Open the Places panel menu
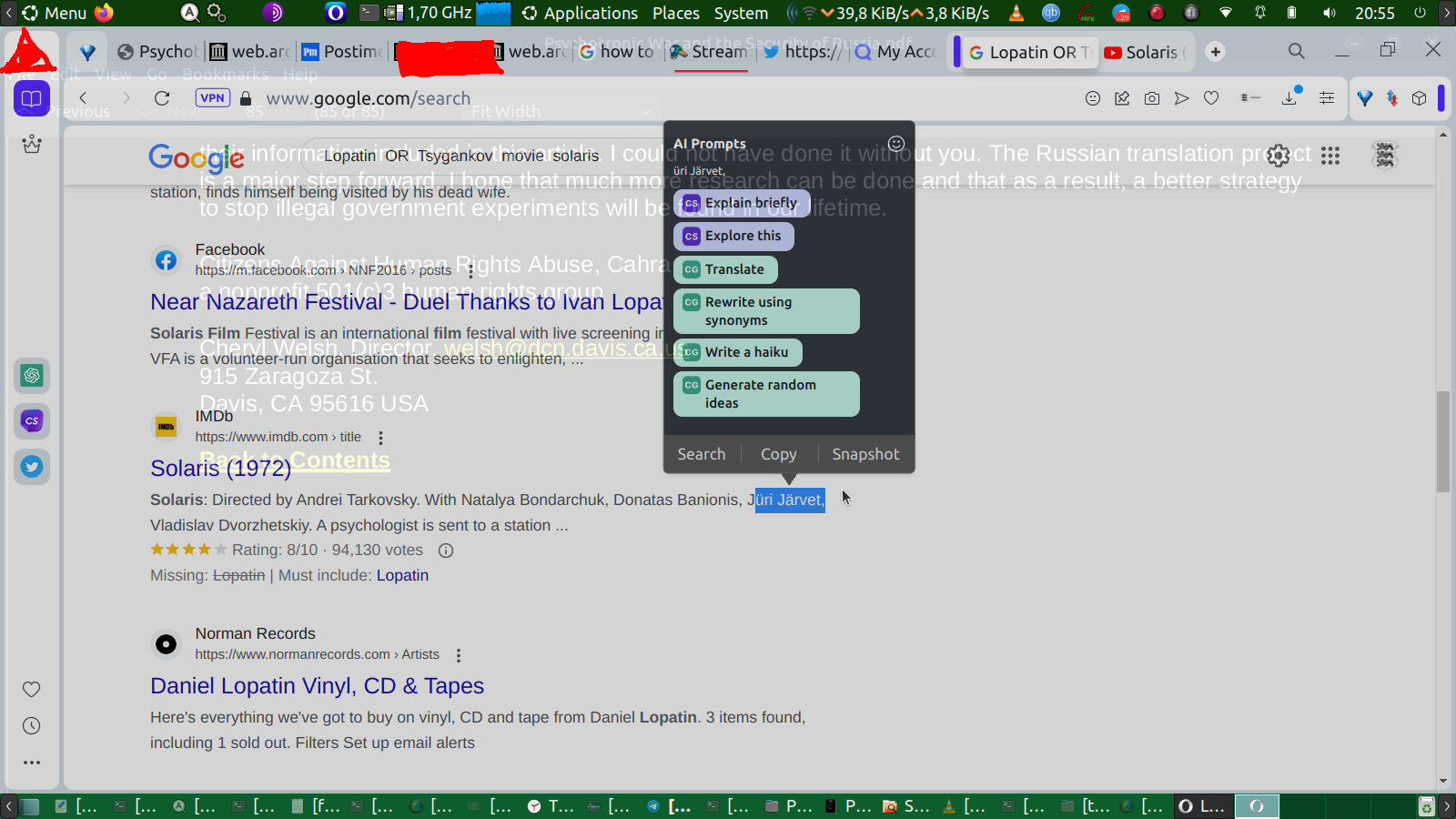 pos(676,13)
